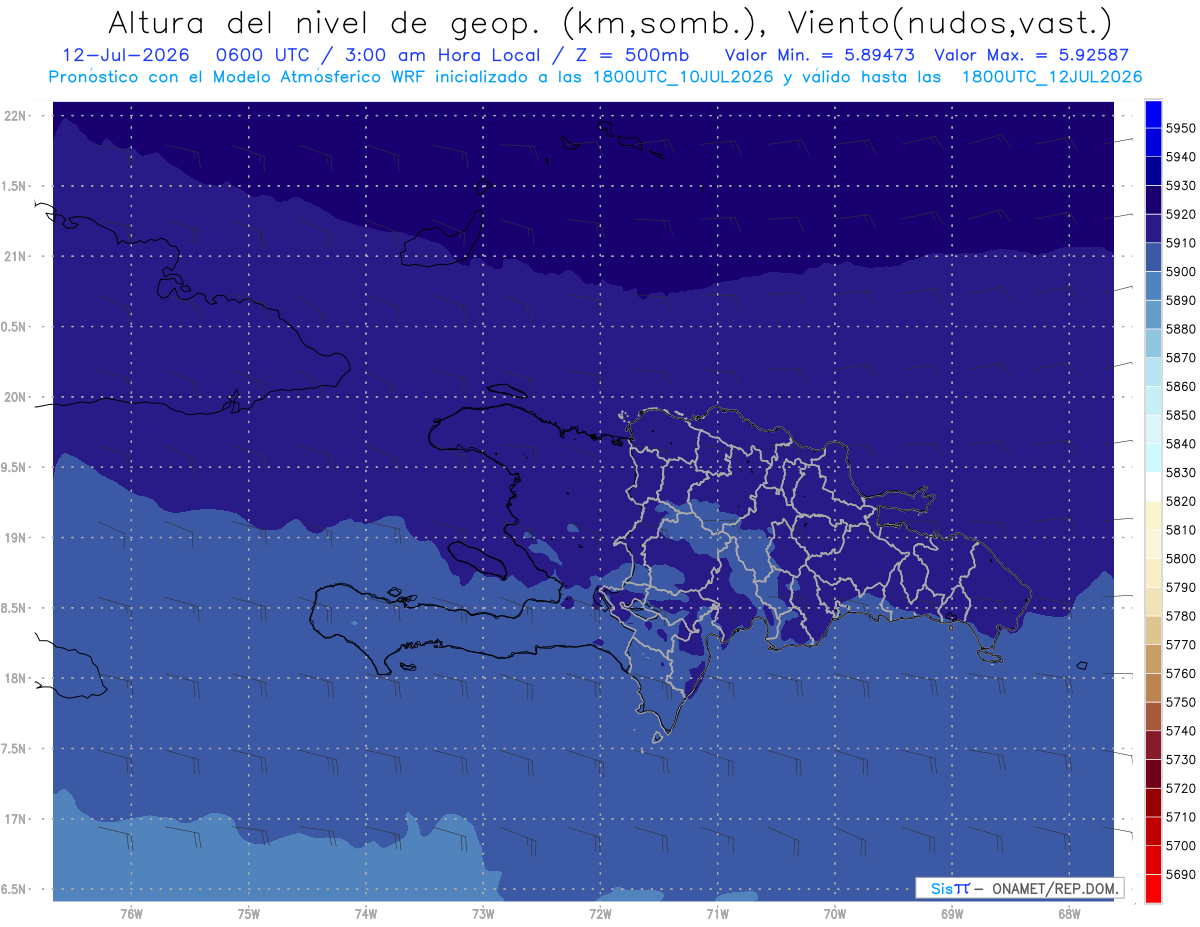
Task: Click the 'SisTT - ONAMET/REP.DOM.' credit label
Action: pyautogui.click(x=1019, y=888)
